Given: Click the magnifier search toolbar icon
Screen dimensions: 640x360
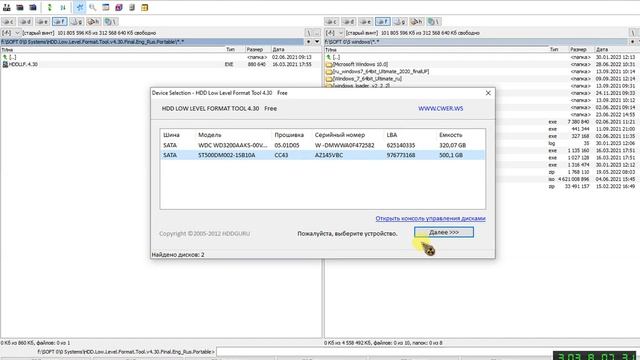Looking at the screenshot, I should coord(93,7).
